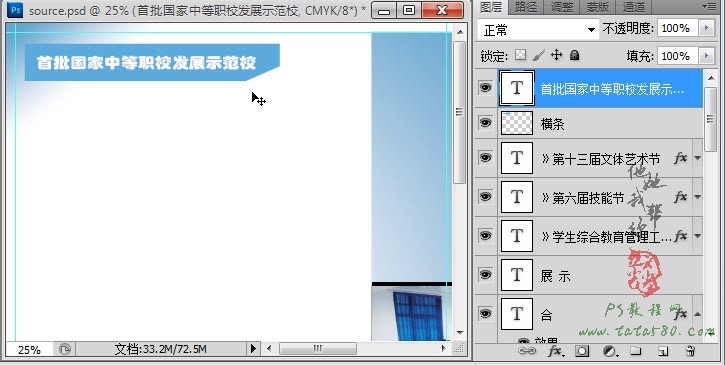
Task: Click the horizontal scroll right arrow
Action: tap(443, 348)
